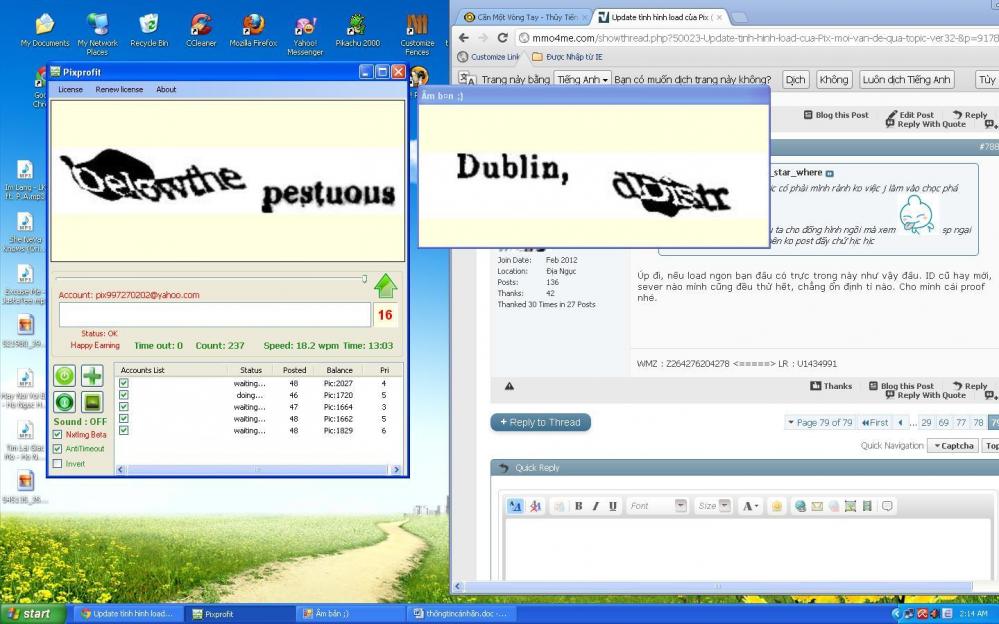
Task: Open the License menu in Pixprofit
Action: (x=70, y=89)
